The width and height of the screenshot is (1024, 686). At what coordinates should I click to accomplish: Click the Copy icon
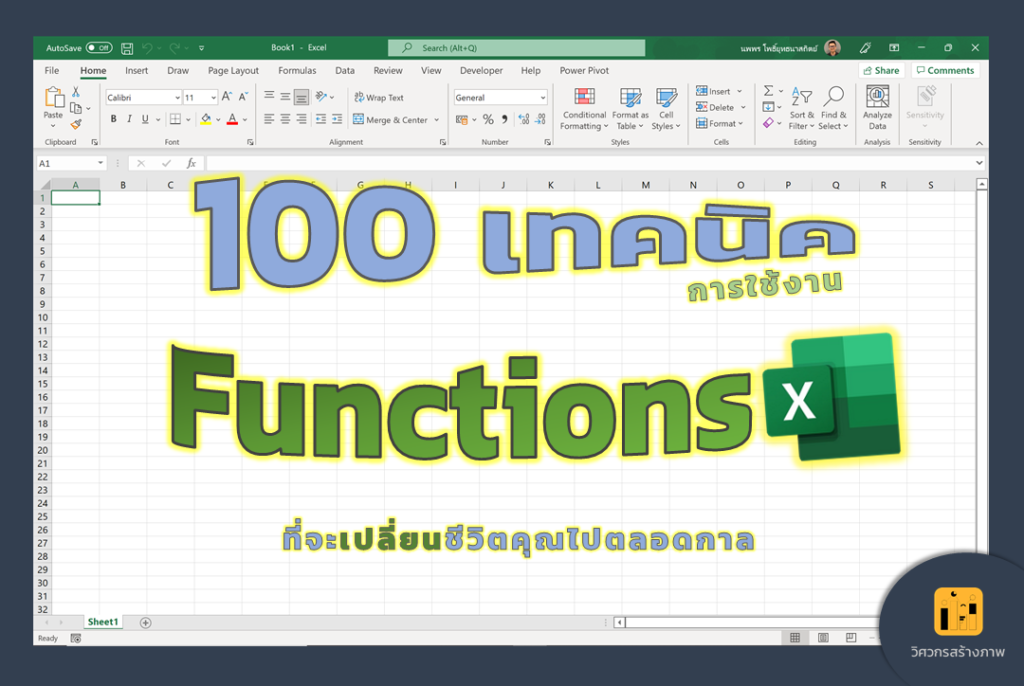[76, 108]
